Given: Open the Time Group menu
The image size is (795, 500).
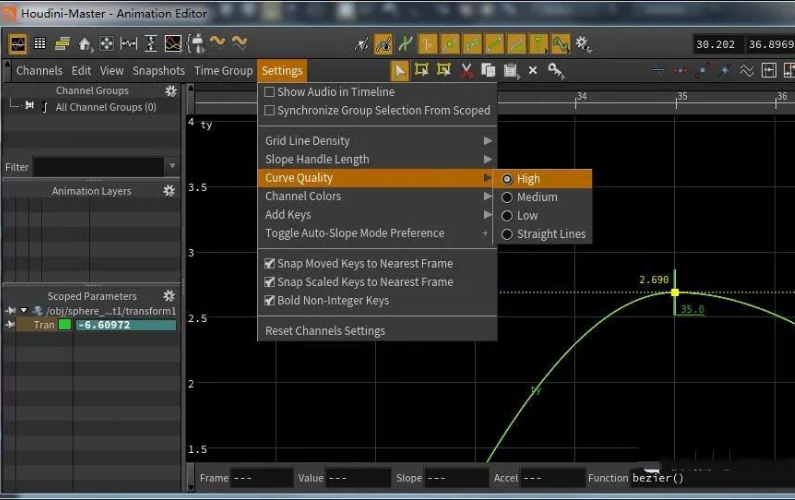Looking at the screenshot, I should click(224, 70).
